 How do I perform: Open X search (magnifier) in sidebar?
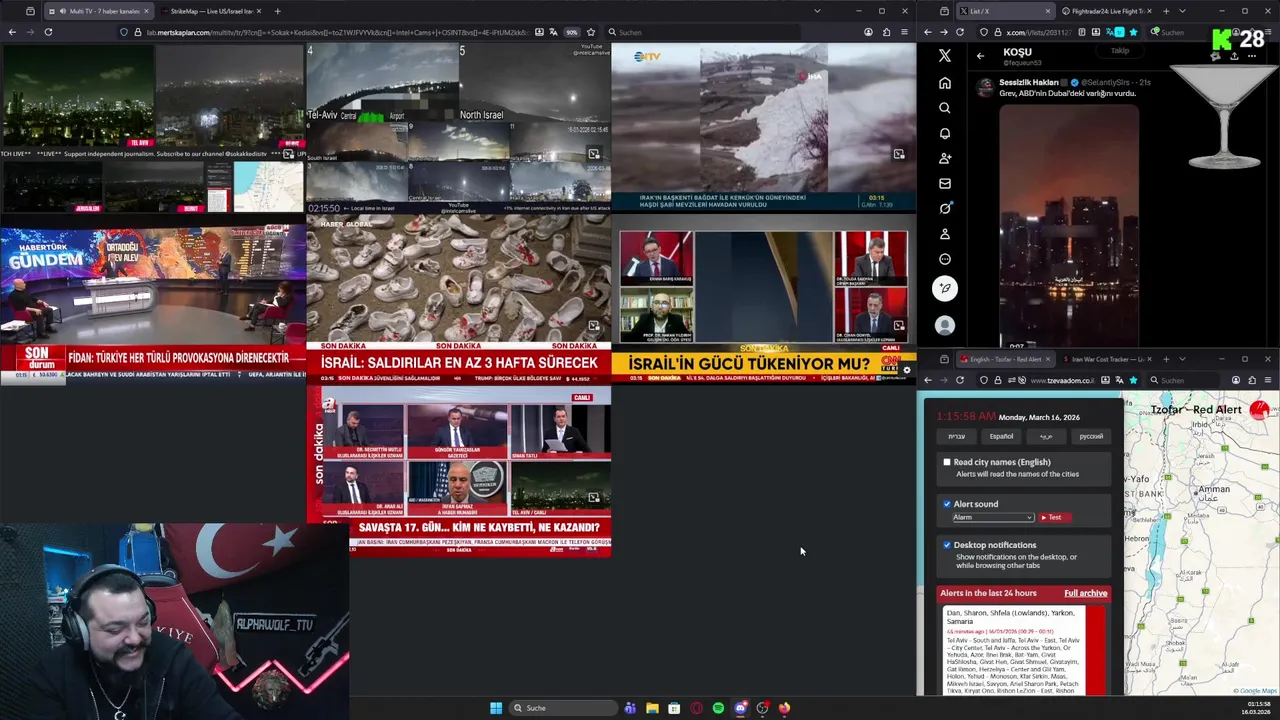tap(945, 108)
